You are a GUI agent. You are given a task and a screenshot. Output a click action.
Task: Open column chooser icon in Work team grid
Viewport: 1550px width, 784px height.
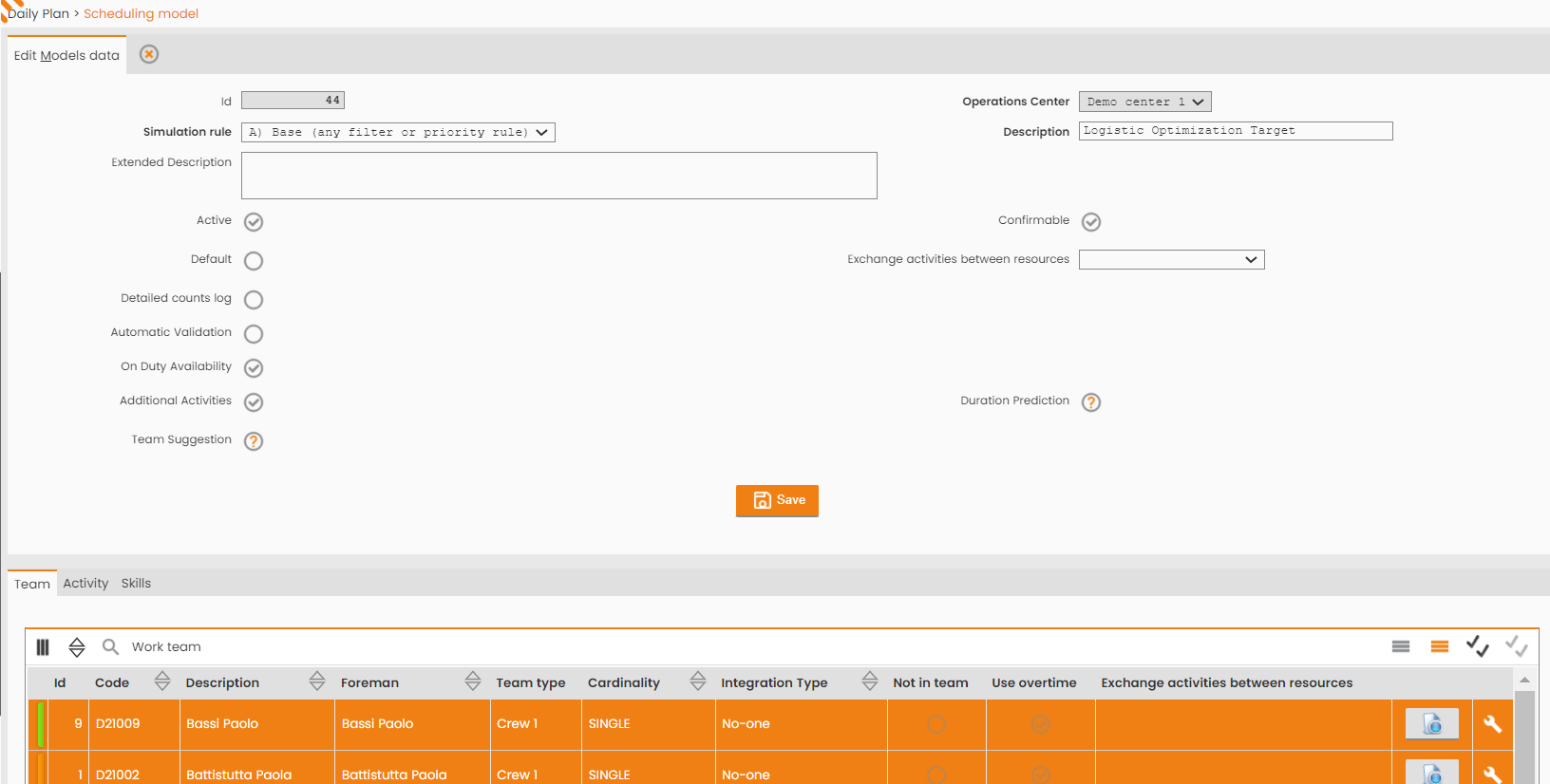point(43,647)
